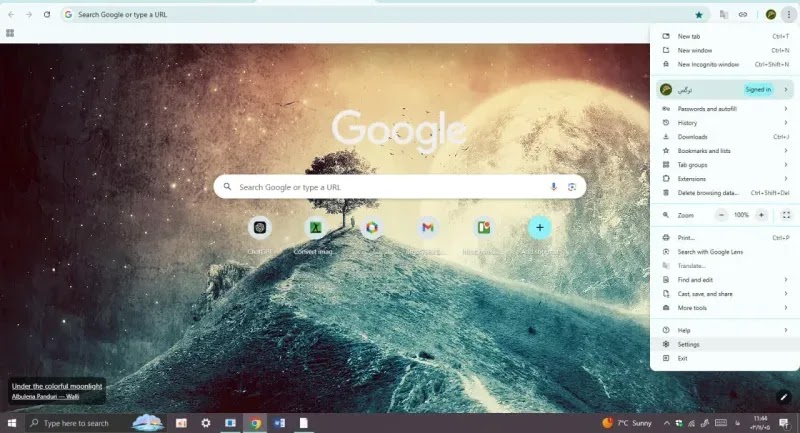
Task: Open 'Under the colorful moonlight' wallpaper link
Action: (57, 386)
